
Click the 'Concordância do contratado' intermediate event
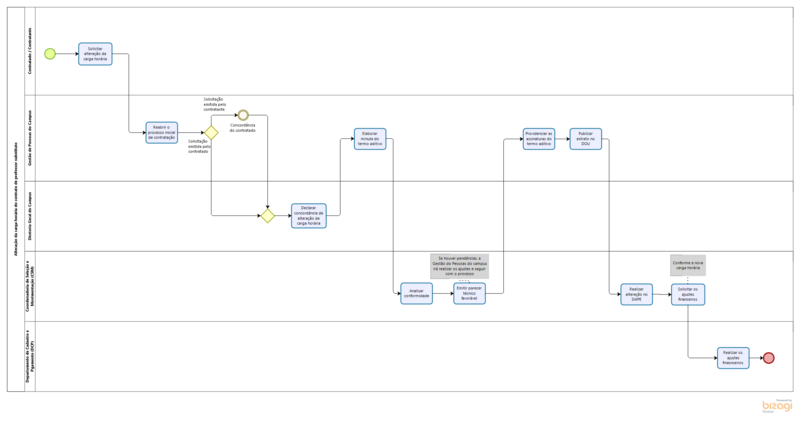(242, 115)
